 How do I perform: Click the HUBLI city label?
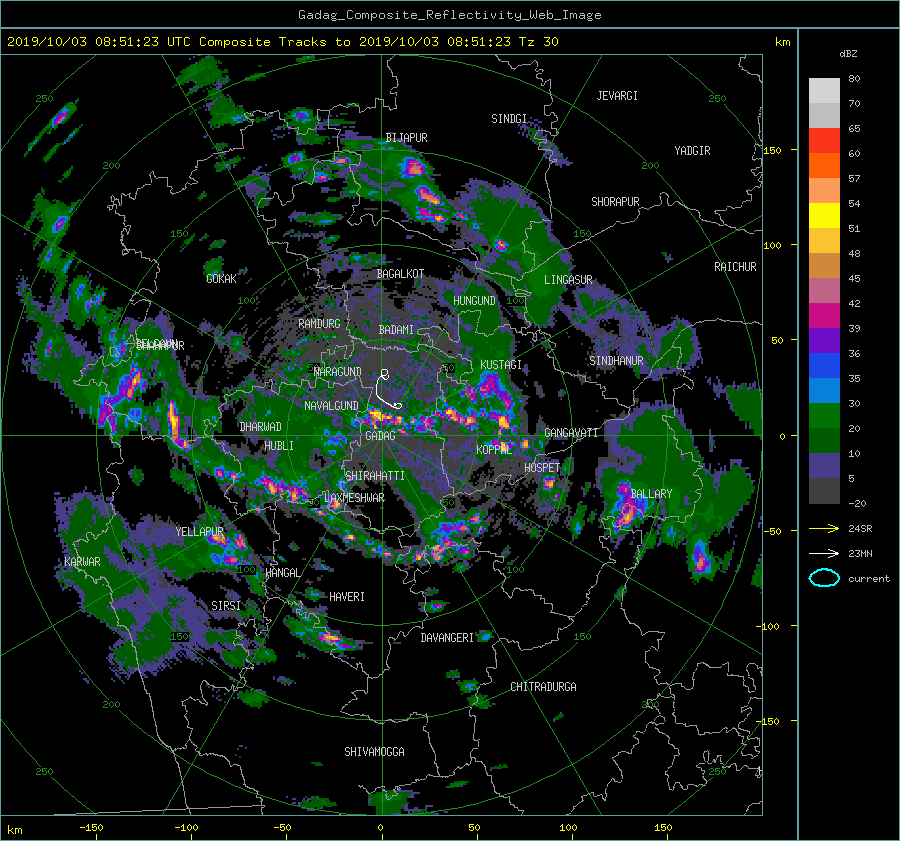pos(279,446)
